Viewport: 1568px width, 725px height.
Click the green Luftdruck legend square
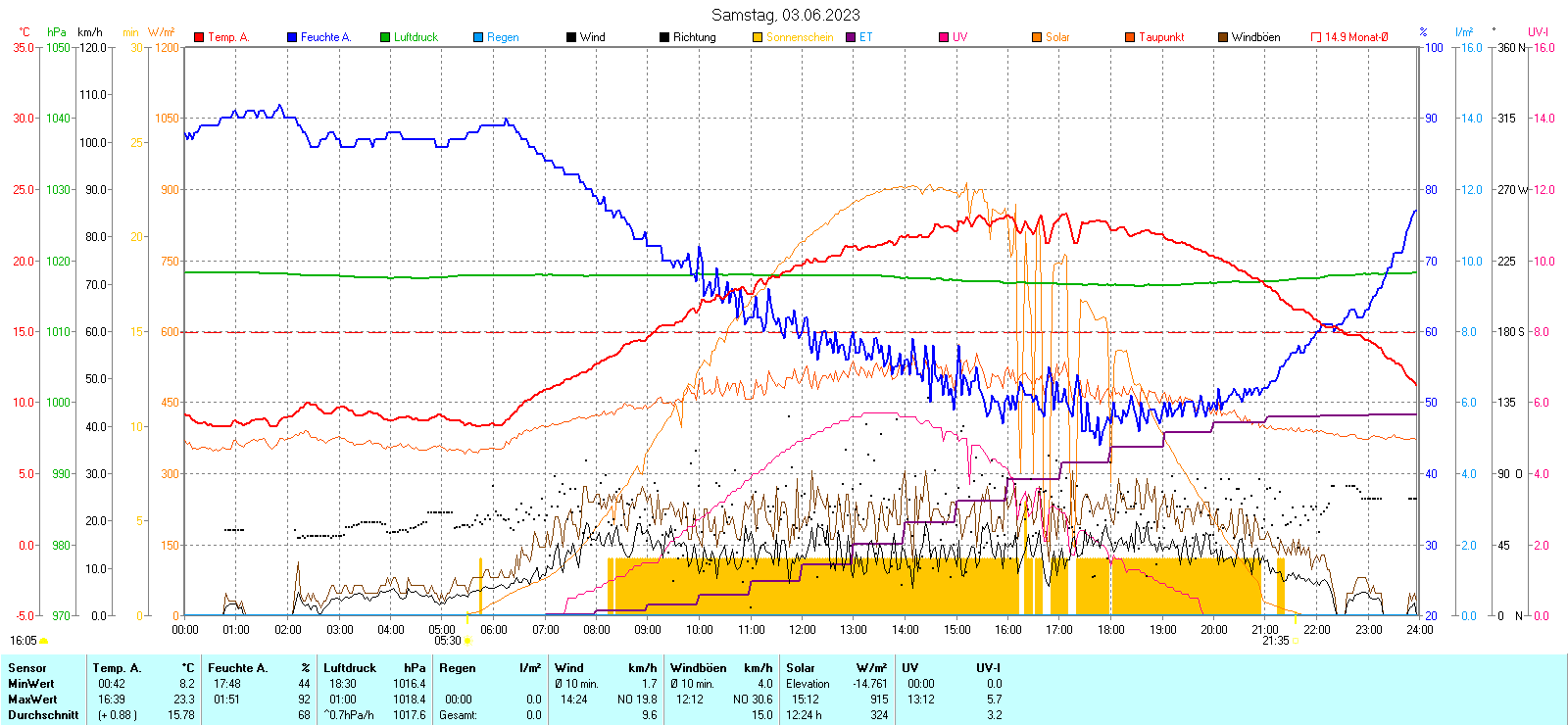[x=385, y=37]
